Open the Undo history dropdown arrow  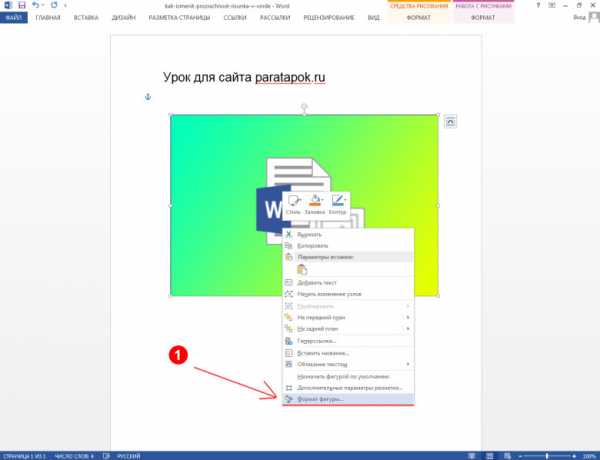[x=42, y=5]
